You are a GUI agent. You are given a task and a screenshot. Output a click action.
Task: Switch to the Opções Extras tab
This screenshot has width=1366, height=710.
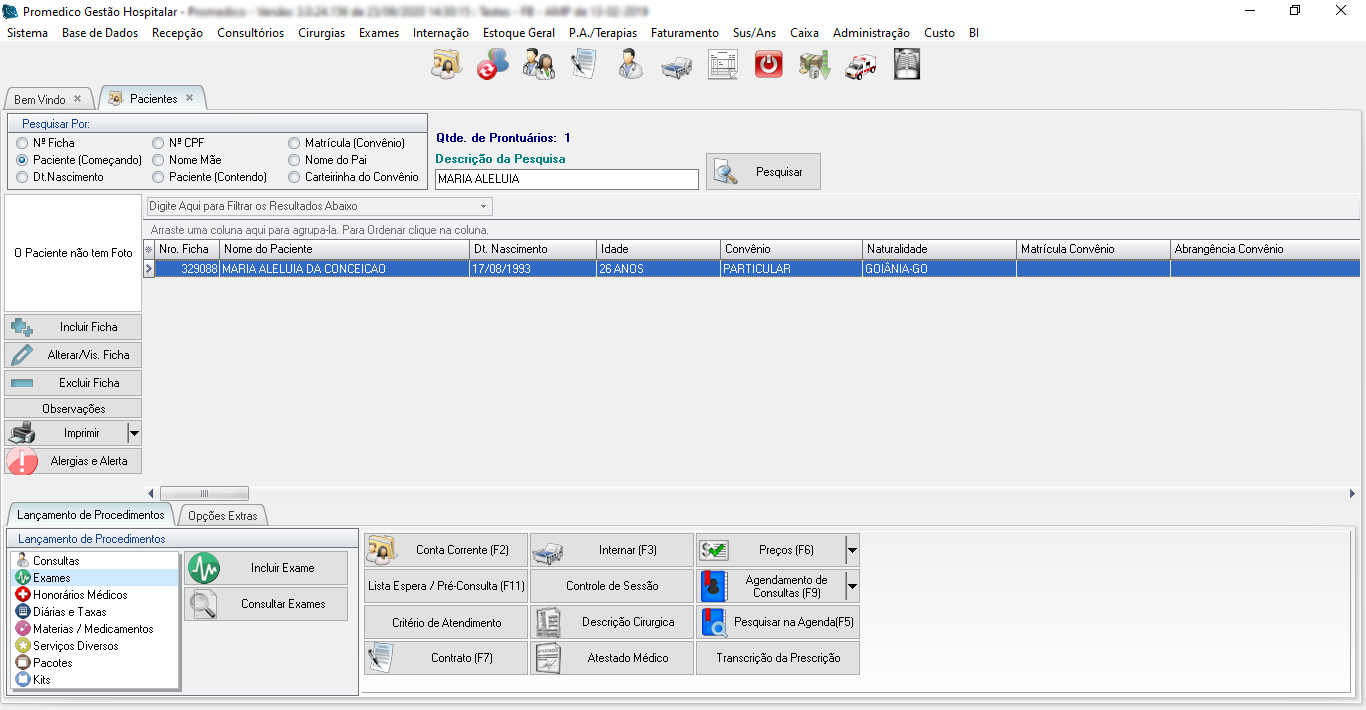(222, 516)
